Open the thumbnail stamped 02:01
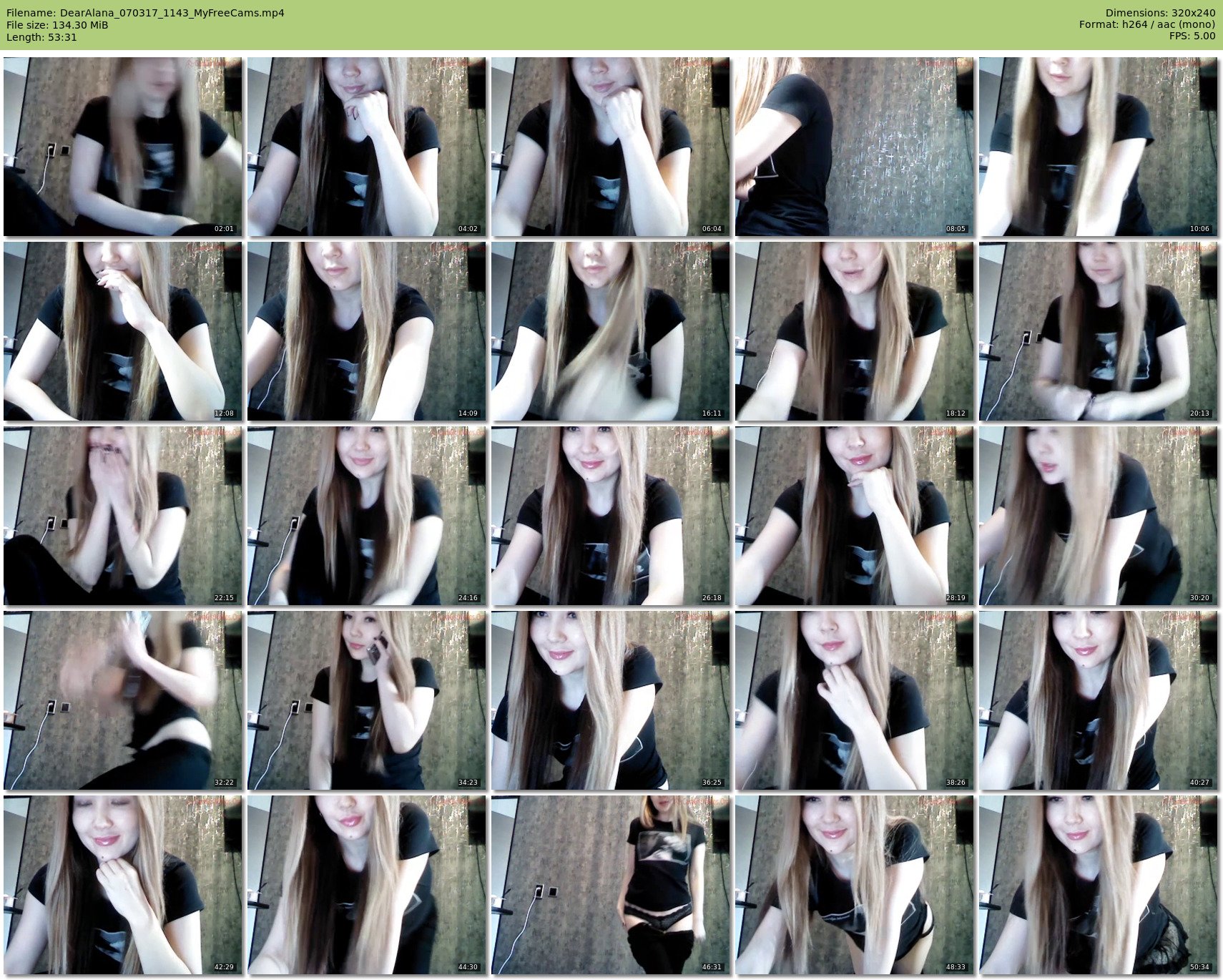 [123, 147]
